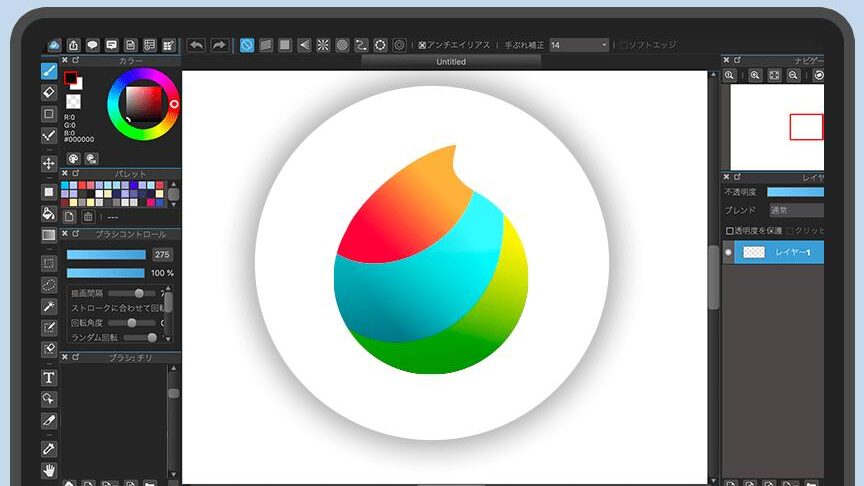Click the share/export icon in top toolbar
The width and height of the screenshot is (864, 486).
pos(73,45)
